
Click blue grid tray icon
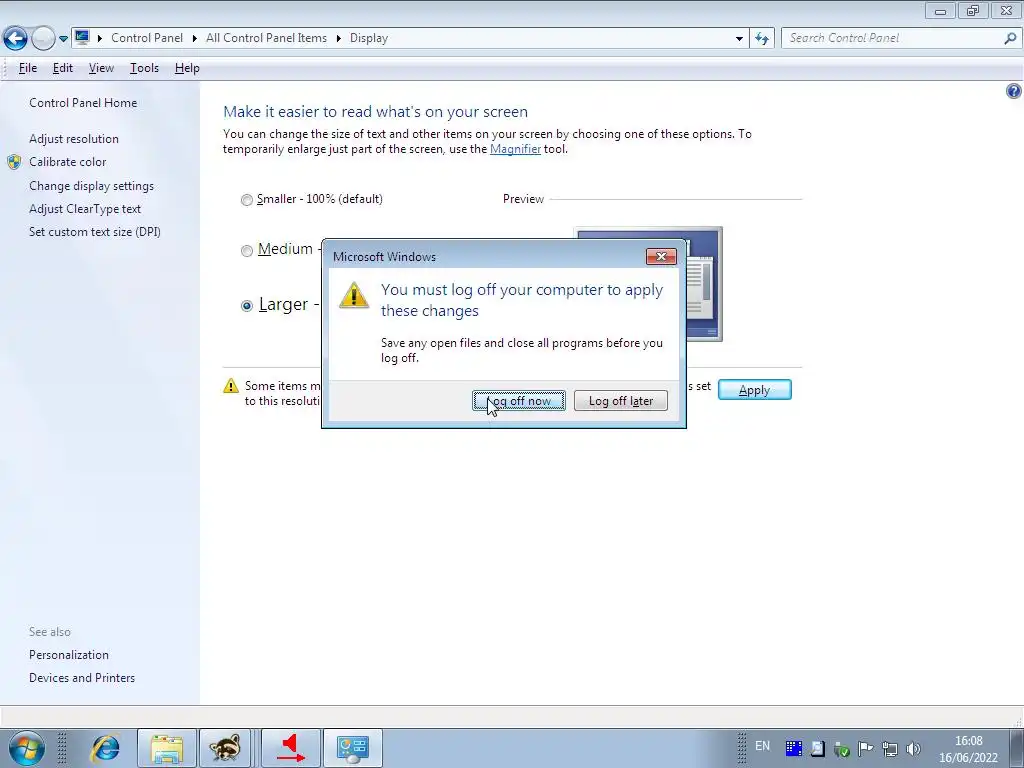click(793, 748)
